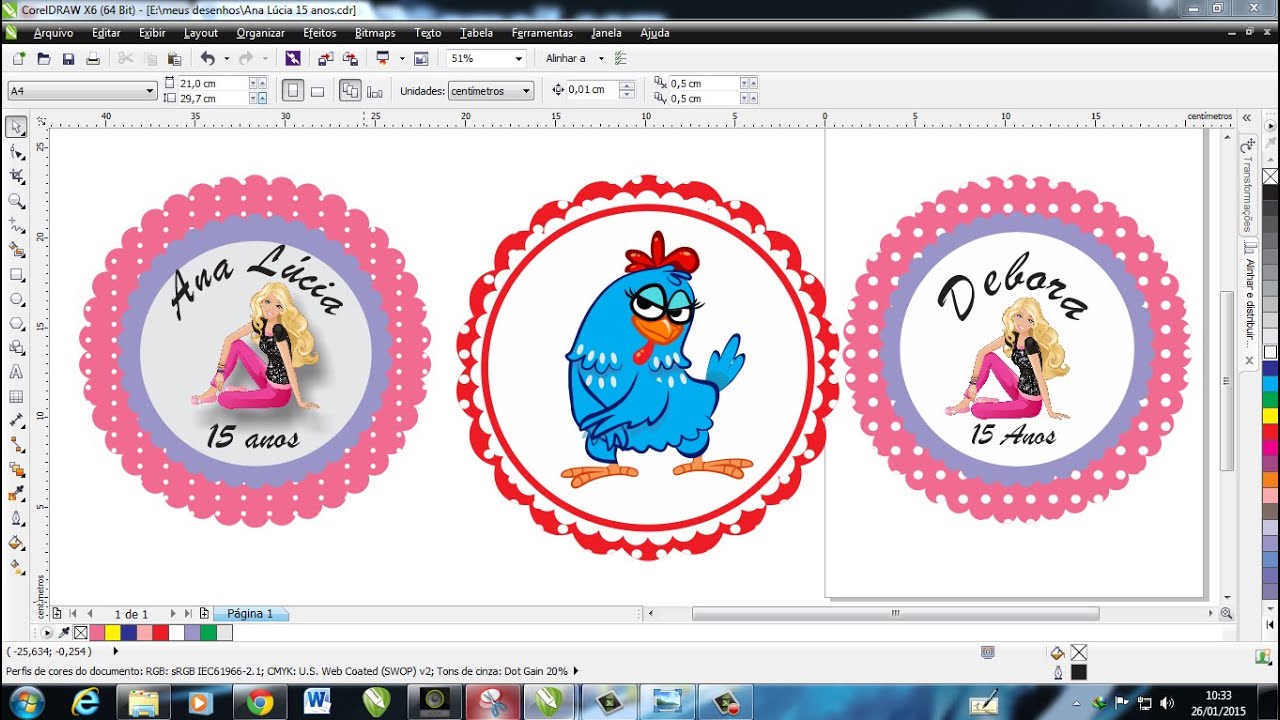Open the page size A4 dropdown

[x=82, y=91]
